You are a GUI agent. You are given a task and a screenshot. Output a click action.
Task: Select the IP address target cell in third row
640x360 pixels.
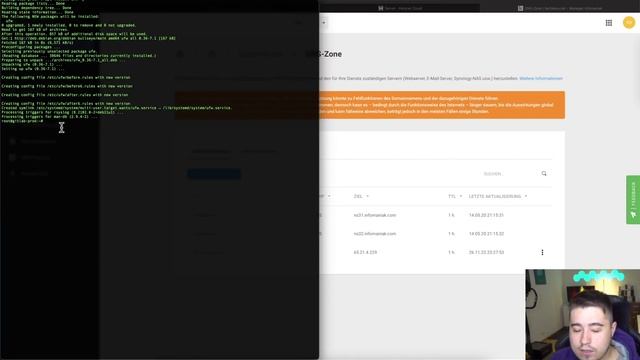pyautogui.click(x=365, y=253)
